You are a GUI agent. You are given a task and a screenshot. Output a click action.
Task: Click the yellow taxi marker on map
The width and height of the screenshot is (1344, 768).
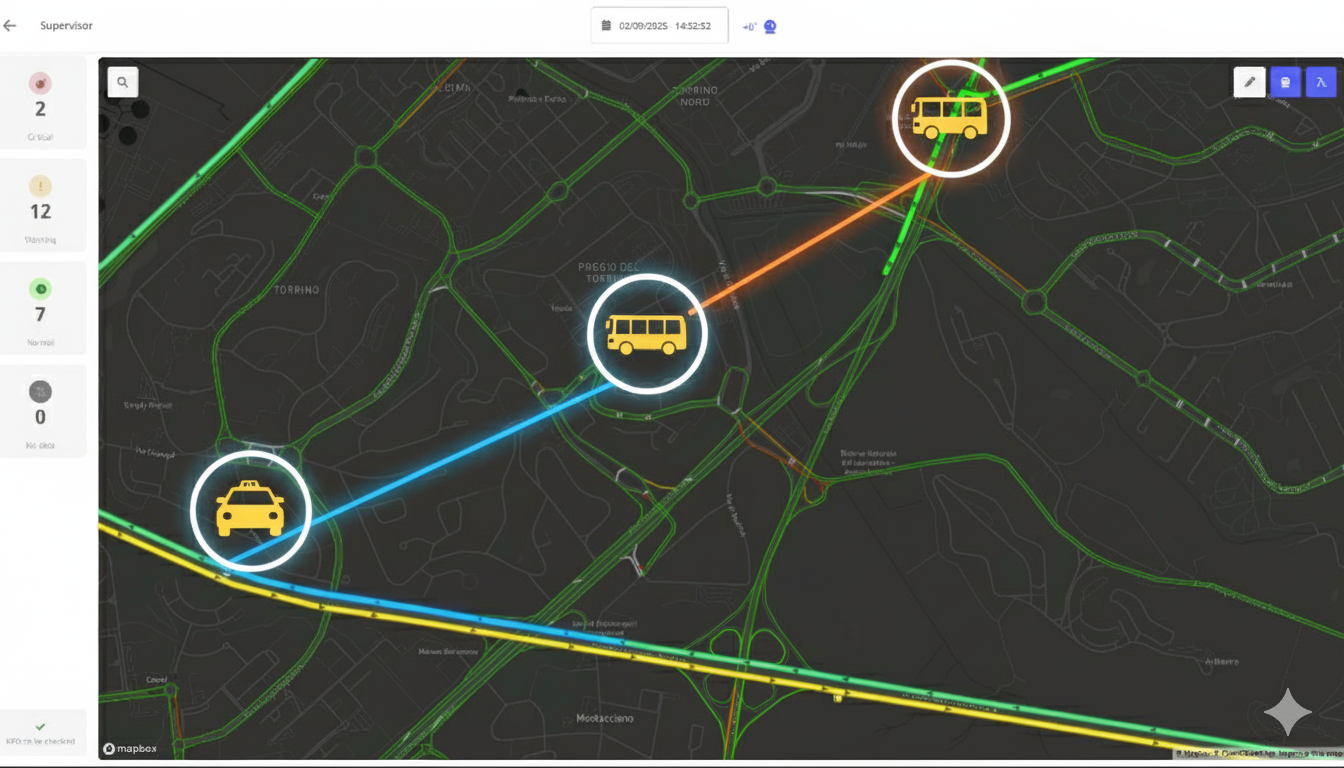(250, 510)
